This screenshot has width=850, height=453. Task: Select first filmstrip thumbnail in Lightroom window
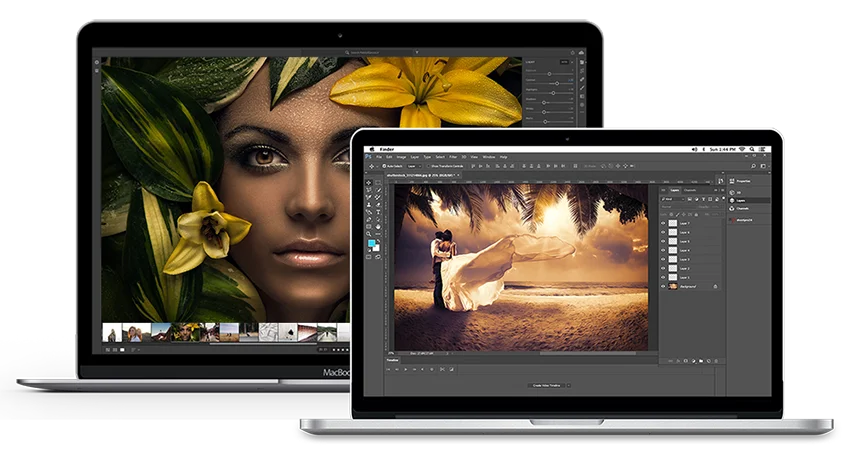(x=112, y=333)
